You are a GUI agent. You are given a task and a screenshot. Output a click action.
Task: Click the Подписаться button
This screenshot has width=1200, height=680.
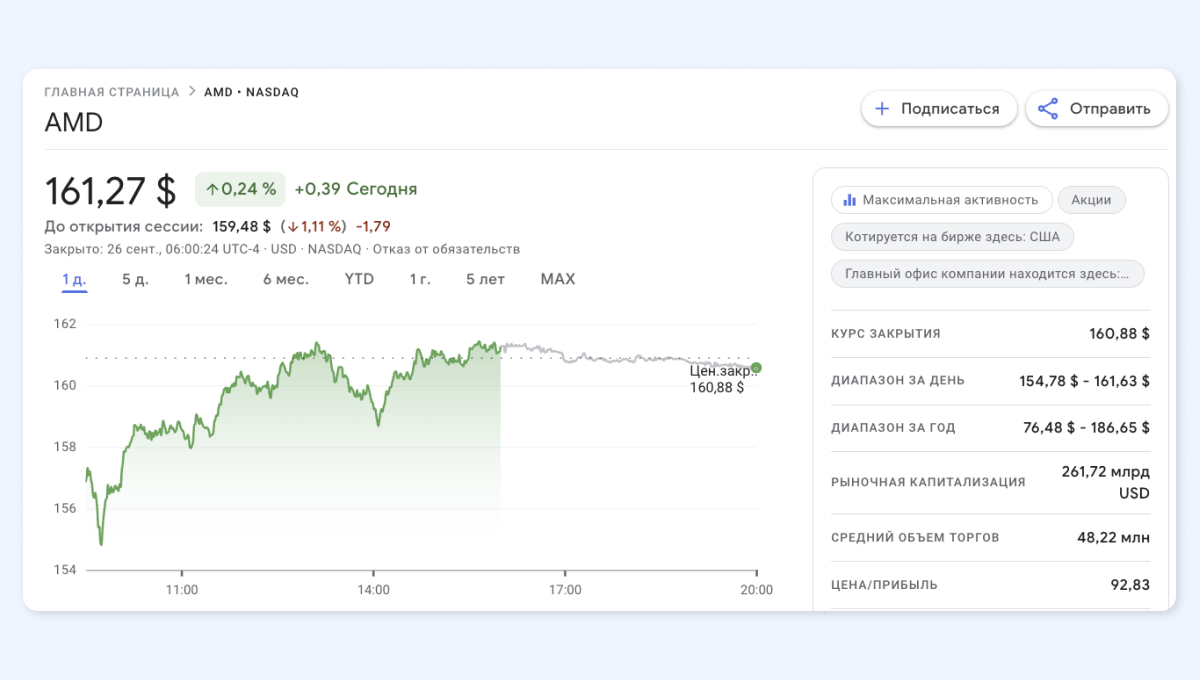(939, 109)
